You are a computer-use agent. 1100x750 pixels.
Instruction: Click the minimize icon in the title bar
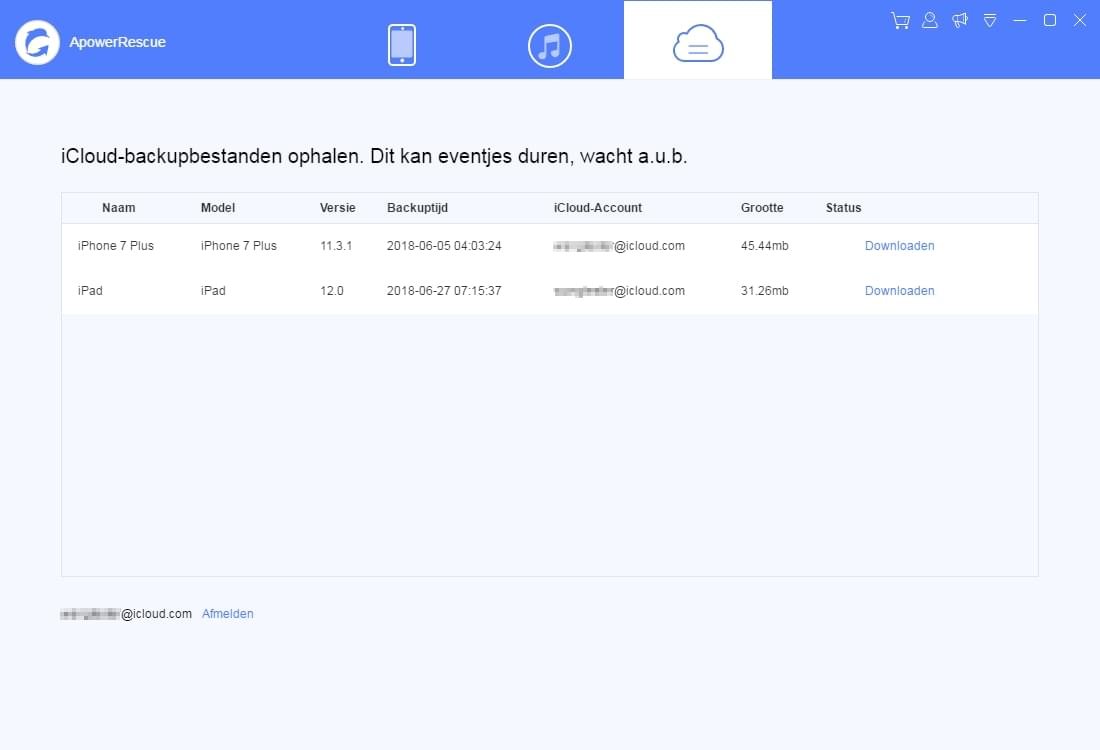1019,20
